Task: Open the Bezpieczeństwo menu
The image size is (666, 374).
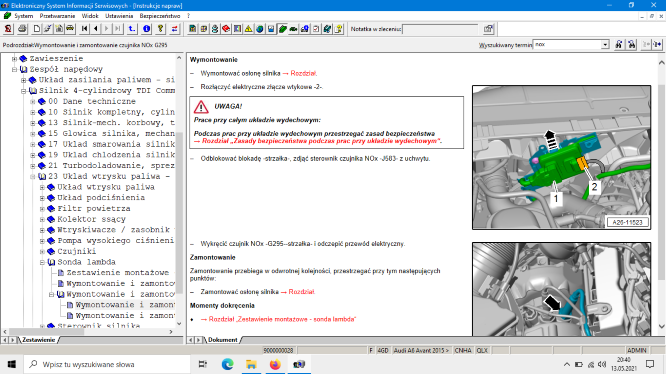Action: [x=160, y=16]
